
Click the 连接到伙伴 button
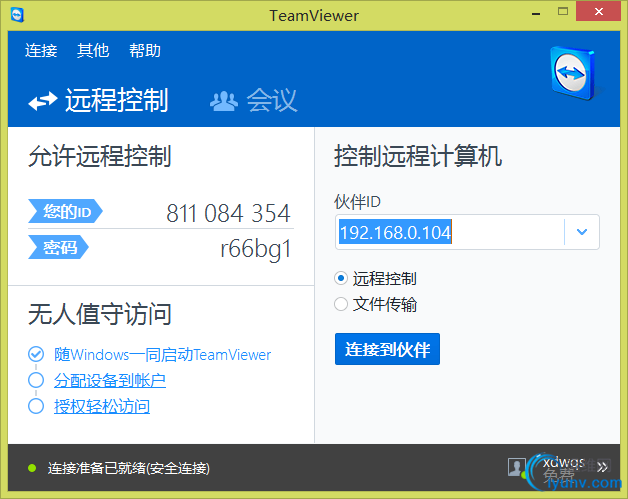pyautogui.click(x=387, y=349)
